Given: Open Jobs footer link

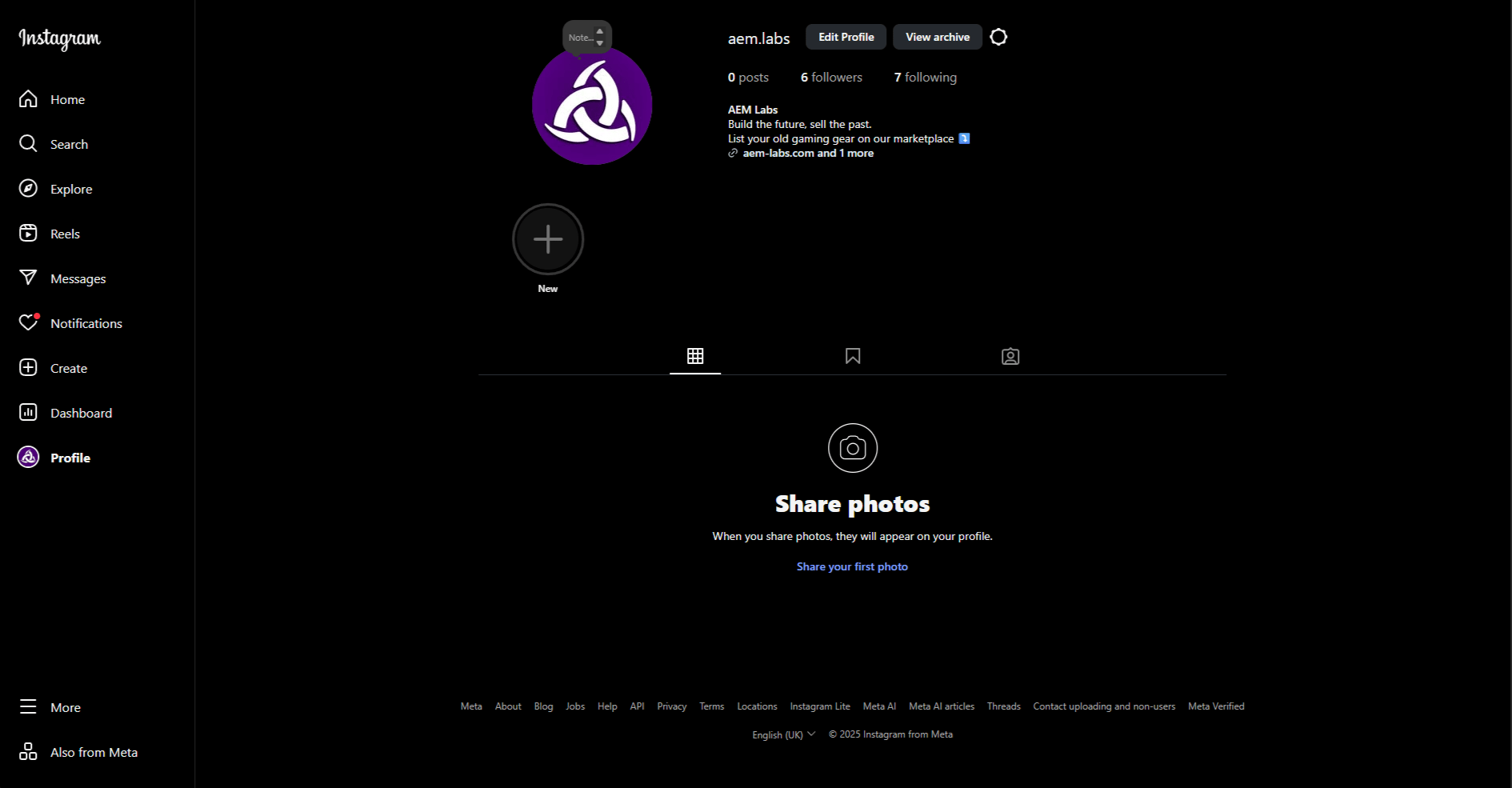Looking at the screenshot, I should coord(575,706).
